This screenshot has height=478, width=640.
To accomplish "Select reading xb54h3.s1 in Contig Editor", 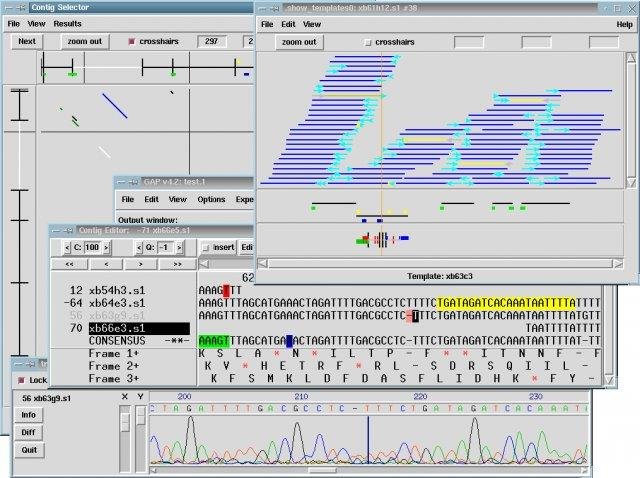I will point(117,291).
